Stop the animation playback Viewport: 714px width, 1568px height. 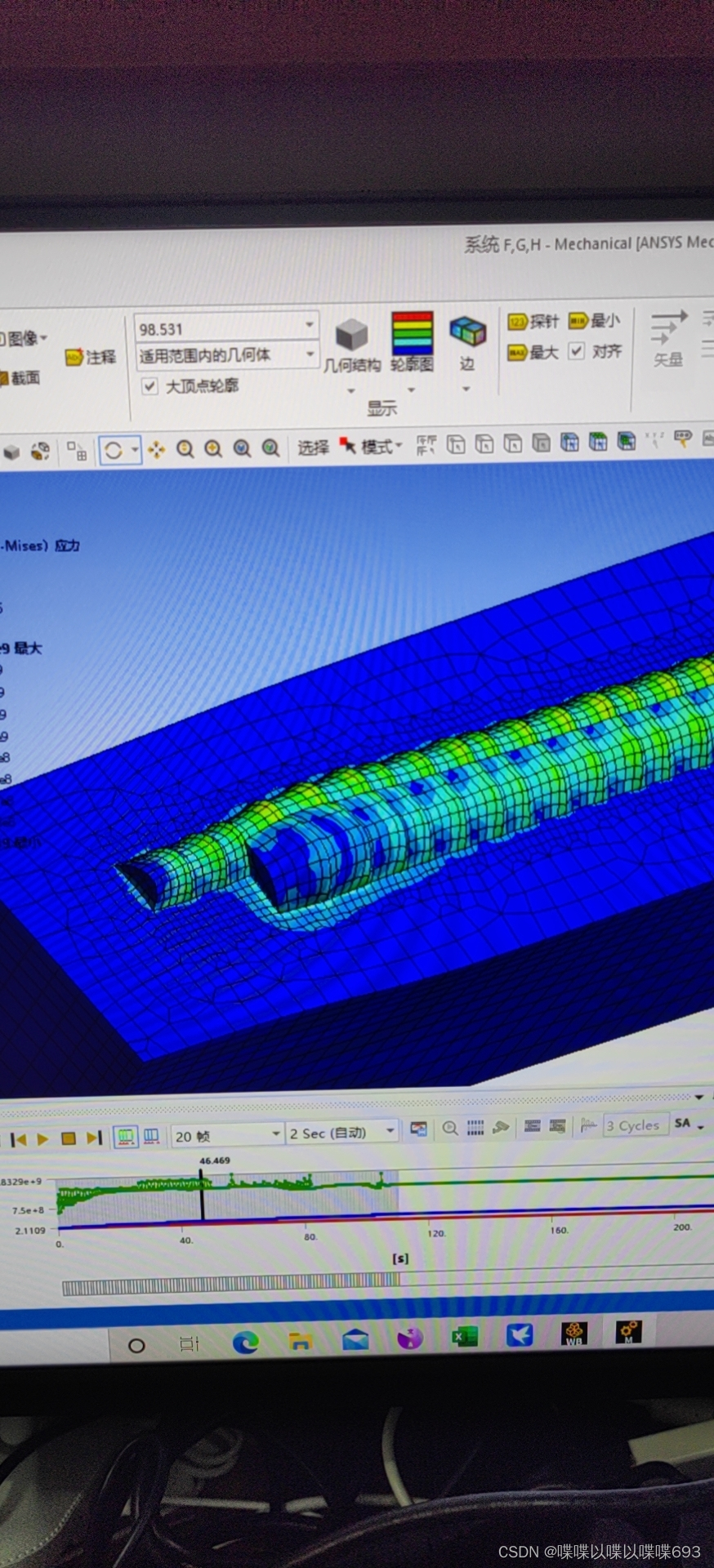(x=69, y=1138)
